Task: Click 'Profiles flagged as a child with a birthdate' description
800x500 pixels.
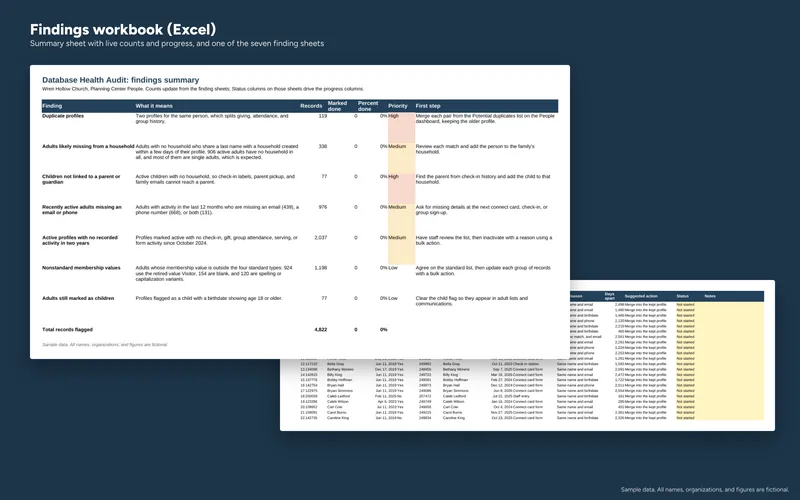Action: [x=209, y=298]
